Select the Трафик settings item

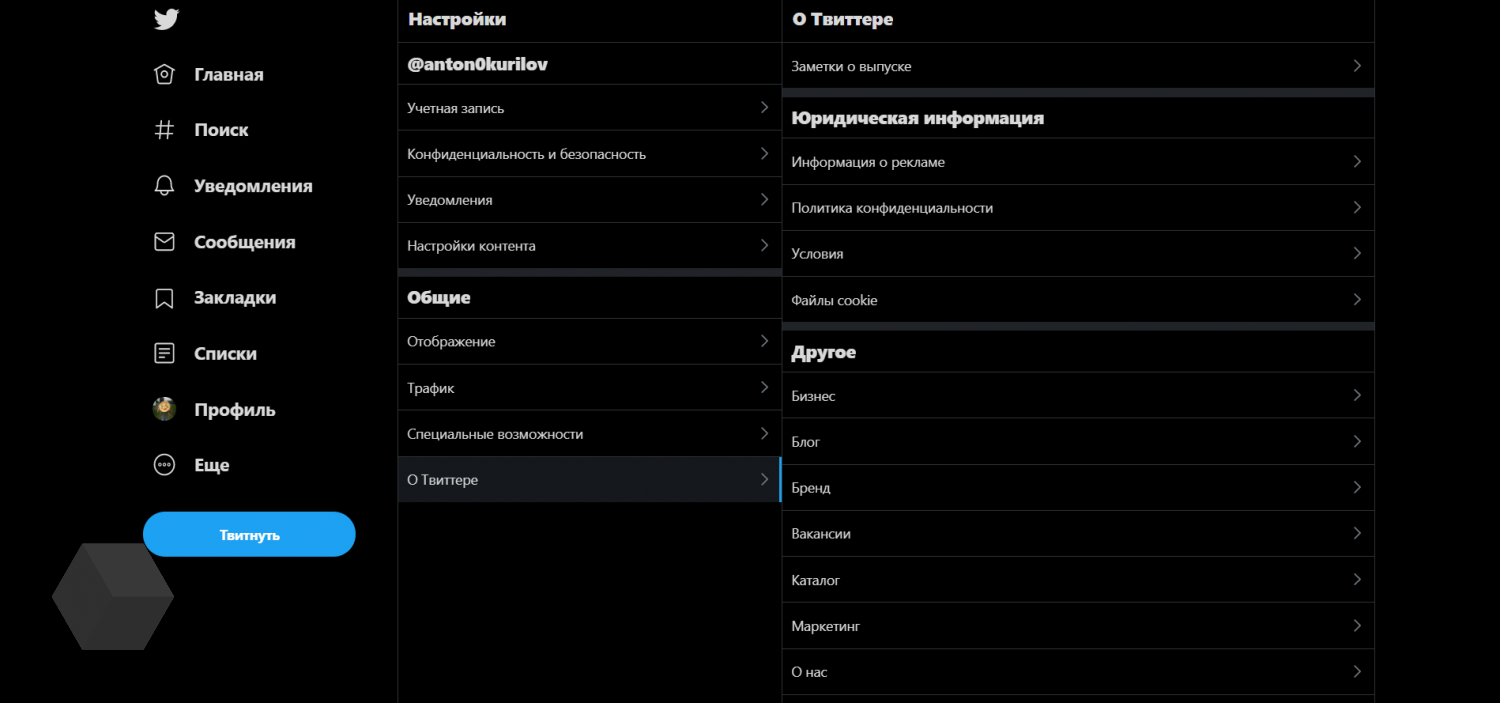coord(431,388)
